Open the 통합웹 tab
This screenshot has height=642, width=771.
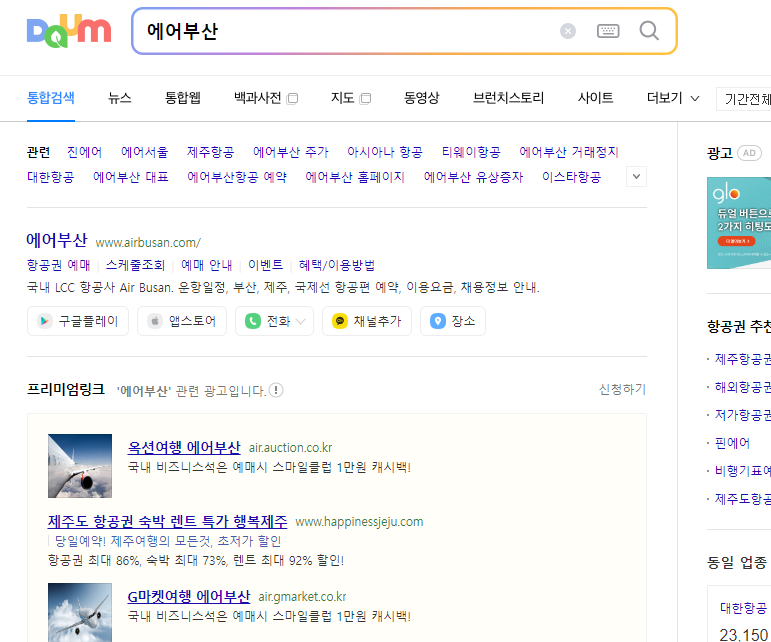tap(182, 98)
